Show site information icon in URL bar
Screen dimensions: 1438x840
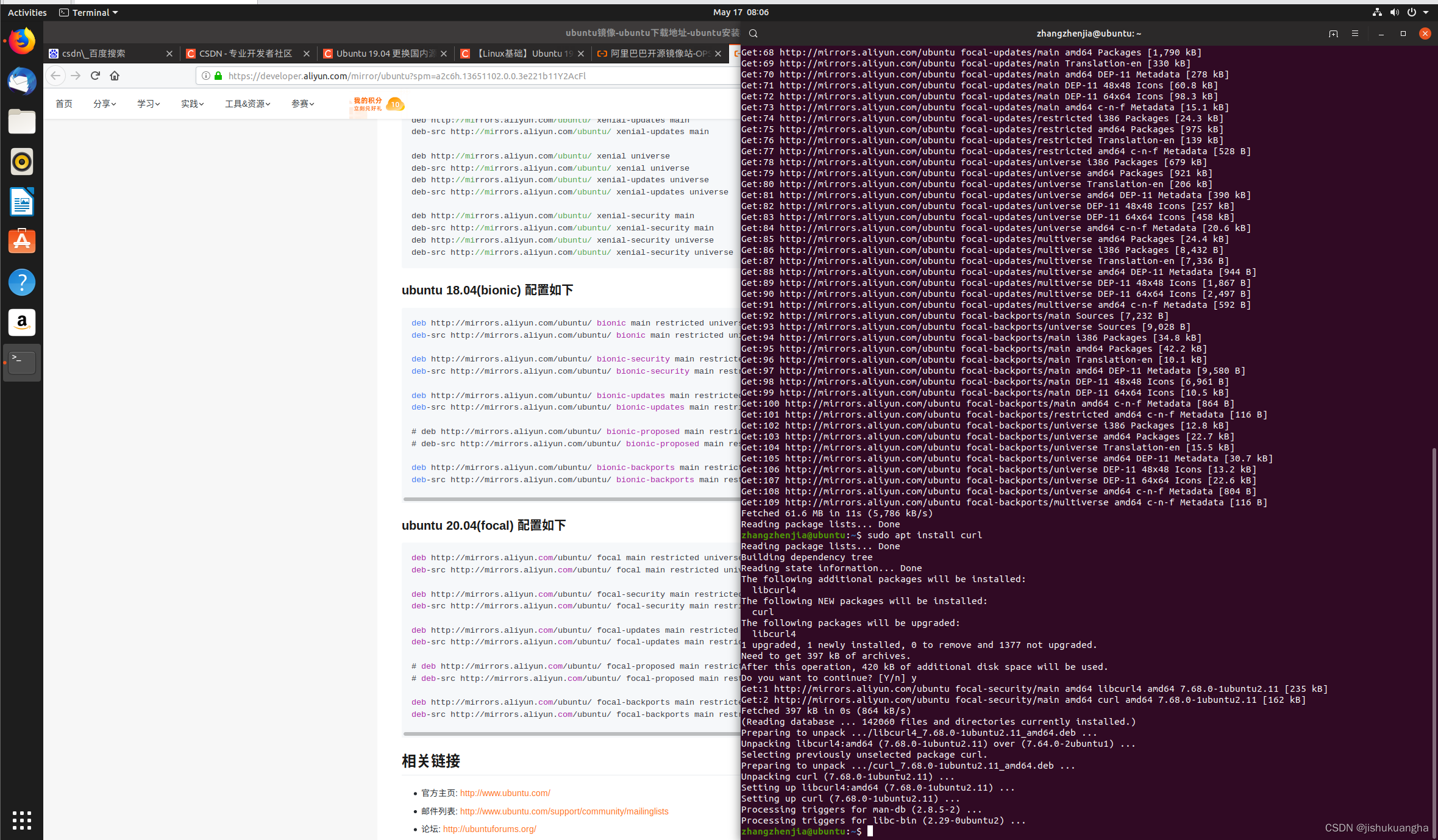pos(206,76)
